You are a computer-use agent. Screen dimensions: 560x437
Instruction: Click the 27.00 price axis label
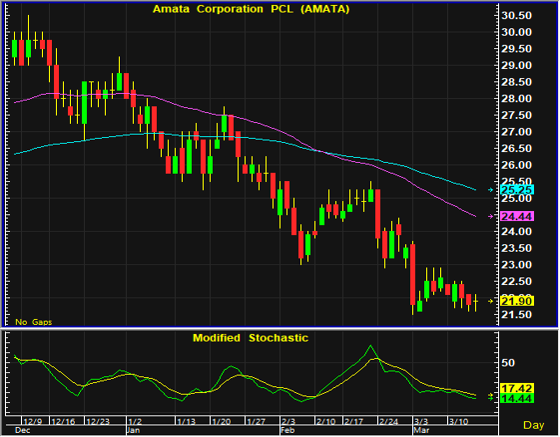[x=516, y=132]
